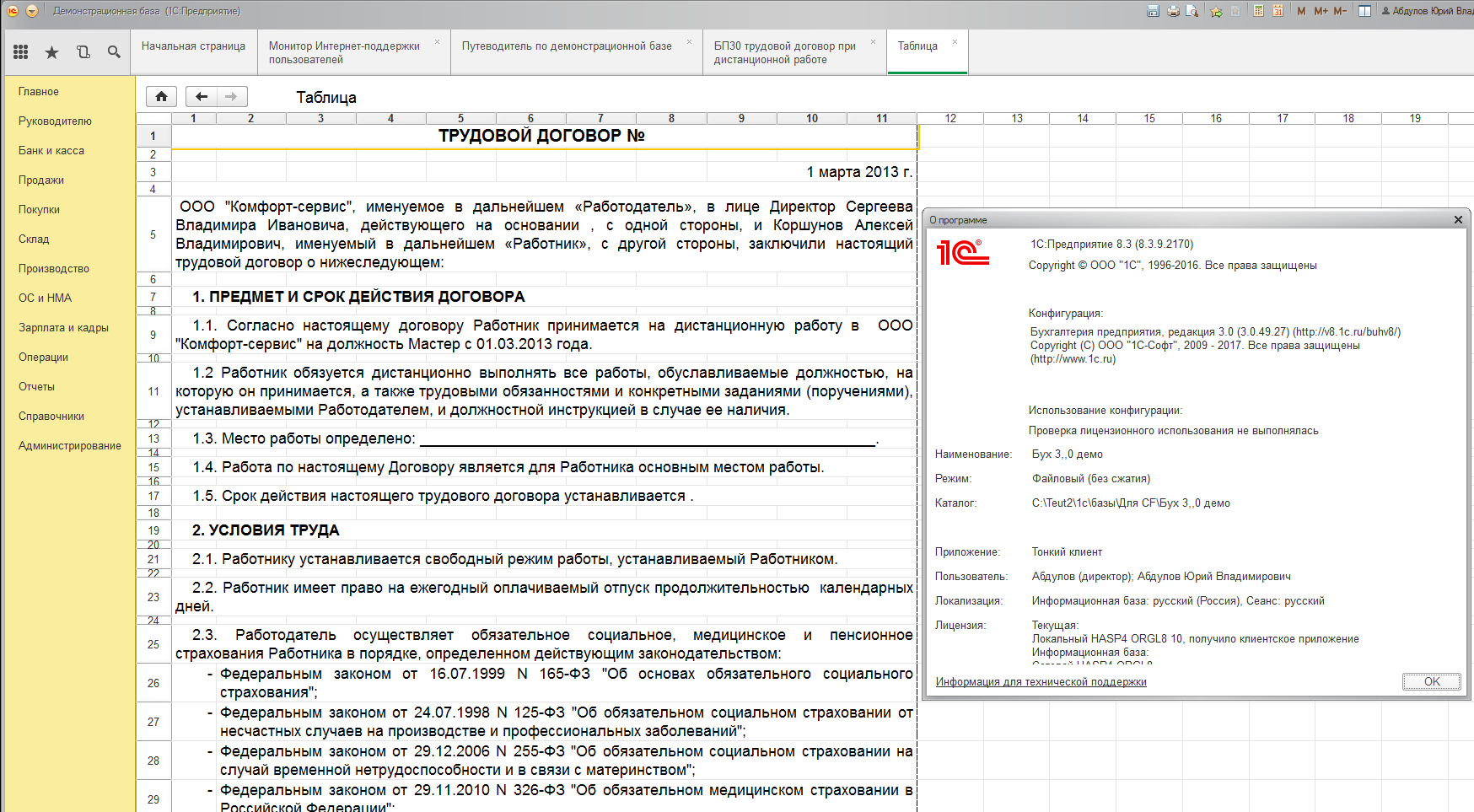1474x812 pixels.
Task: Toggle the split window panels icon
Action: pyautogui.click(x=1364, y=11)
